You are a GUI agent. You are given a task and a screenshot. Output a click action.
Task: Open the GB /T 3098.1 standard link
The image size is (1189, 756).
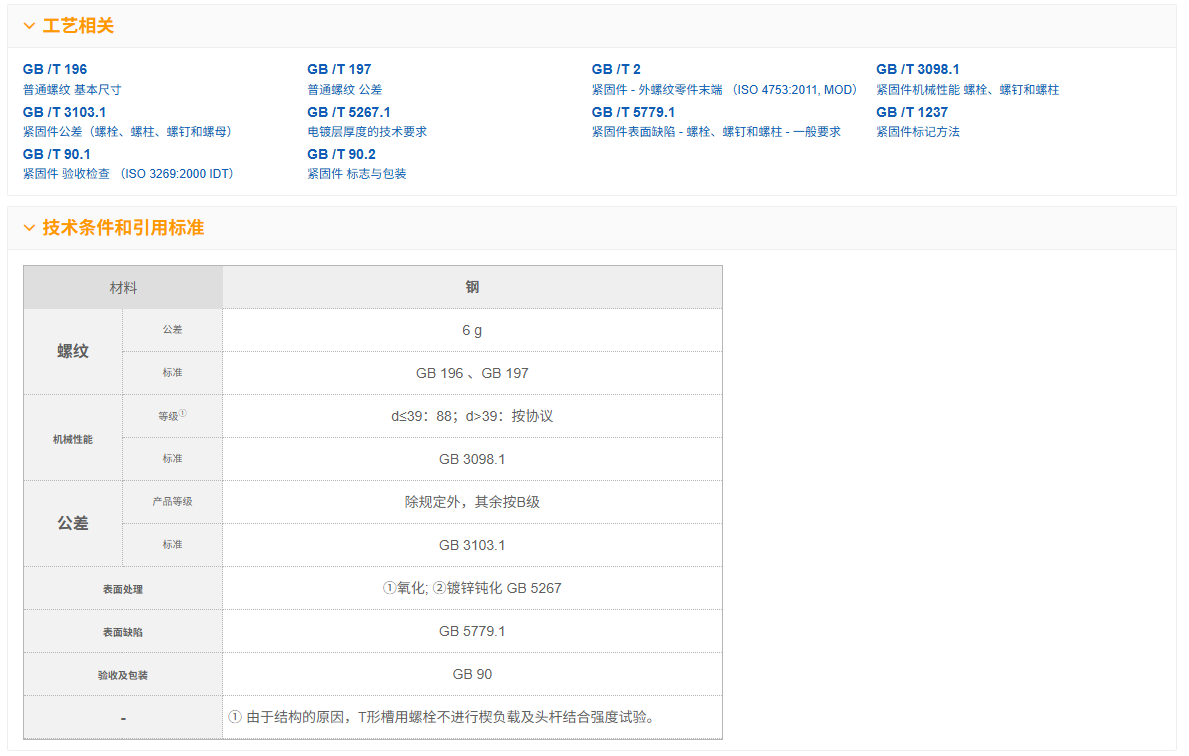click(917, 69)
